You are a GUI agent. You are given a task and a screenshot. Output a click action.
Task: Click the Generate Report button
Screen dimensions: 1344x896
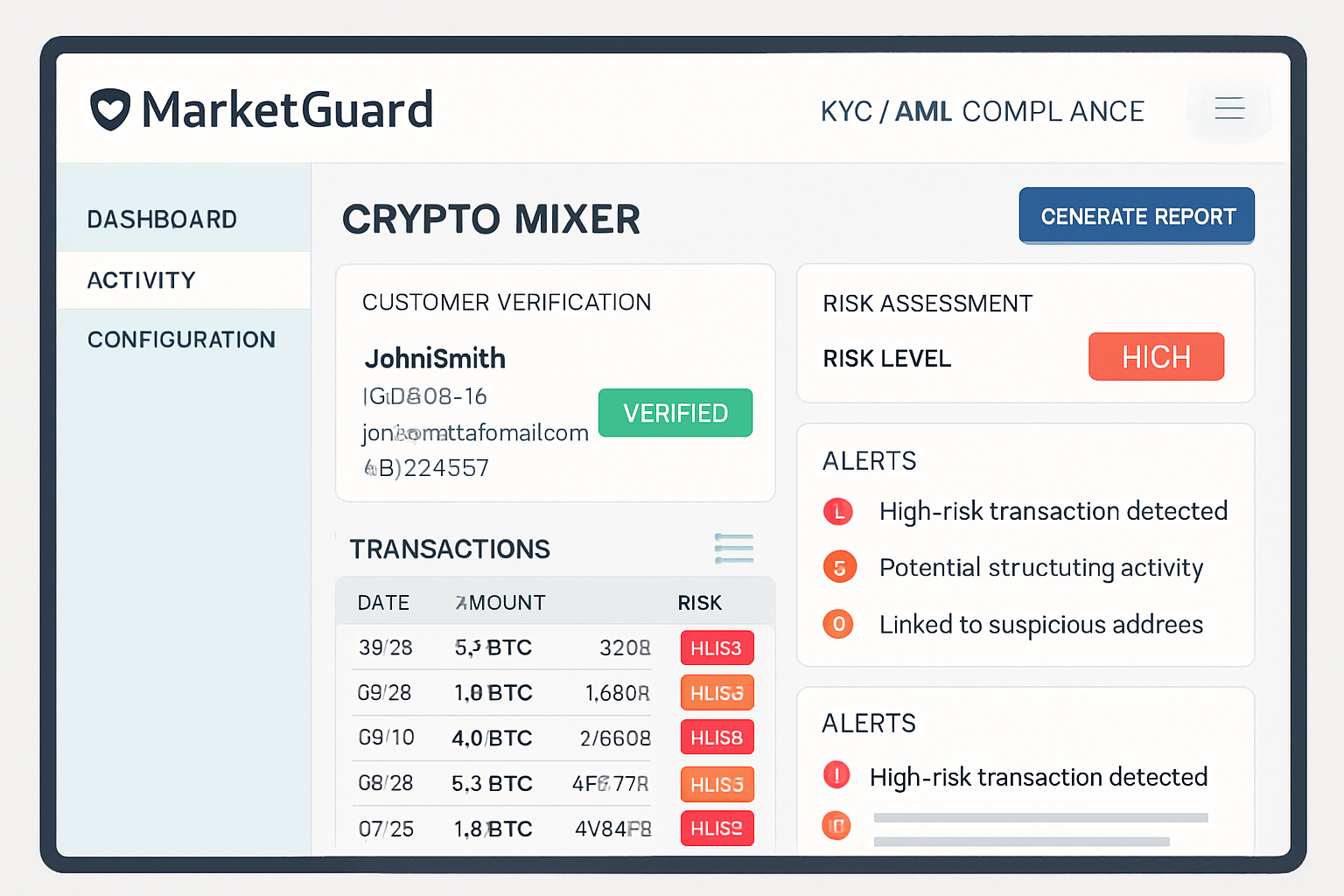[x=1136, y=215]
